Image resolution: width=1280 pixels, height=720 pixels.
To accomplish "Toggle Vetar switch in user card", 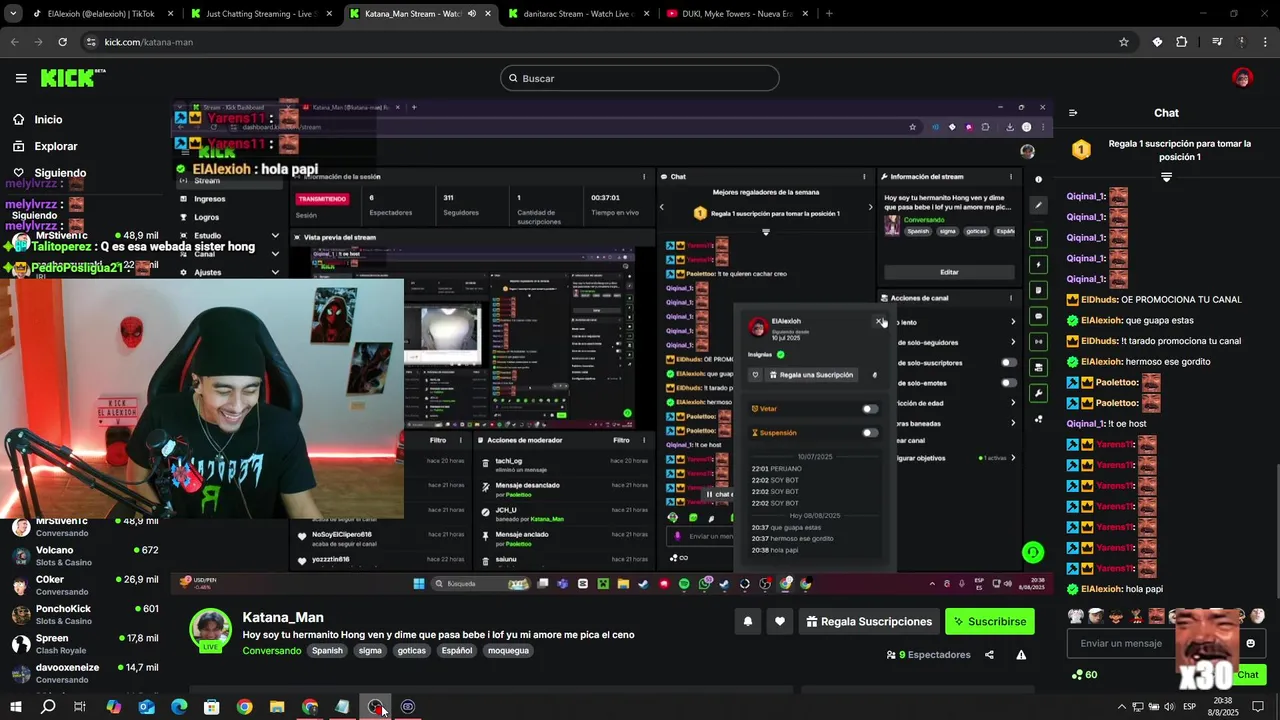I will tap(870, 409).
